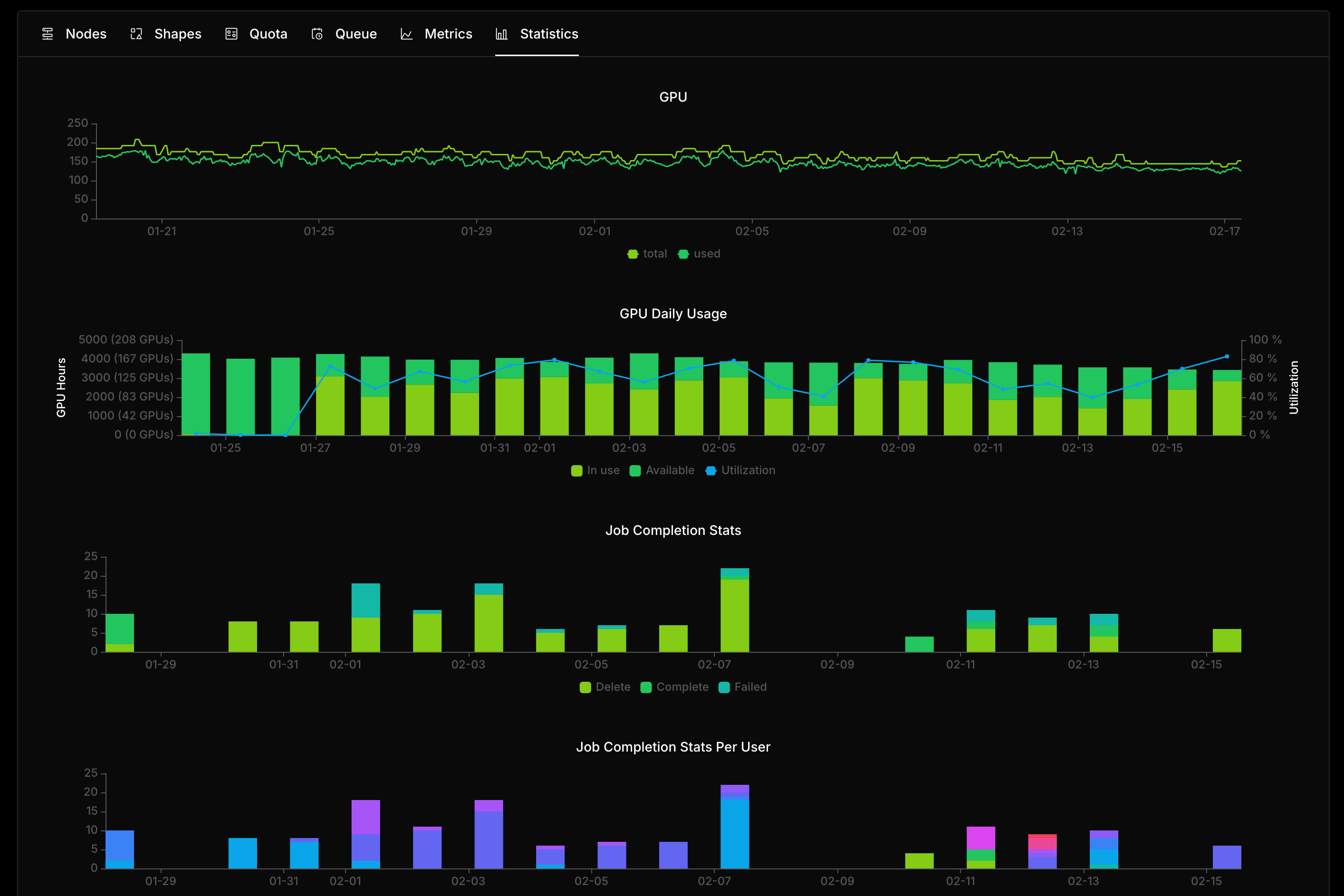
Task: Click the first all-green bar in GPU Daily Usage
Action: coord(195,394)
